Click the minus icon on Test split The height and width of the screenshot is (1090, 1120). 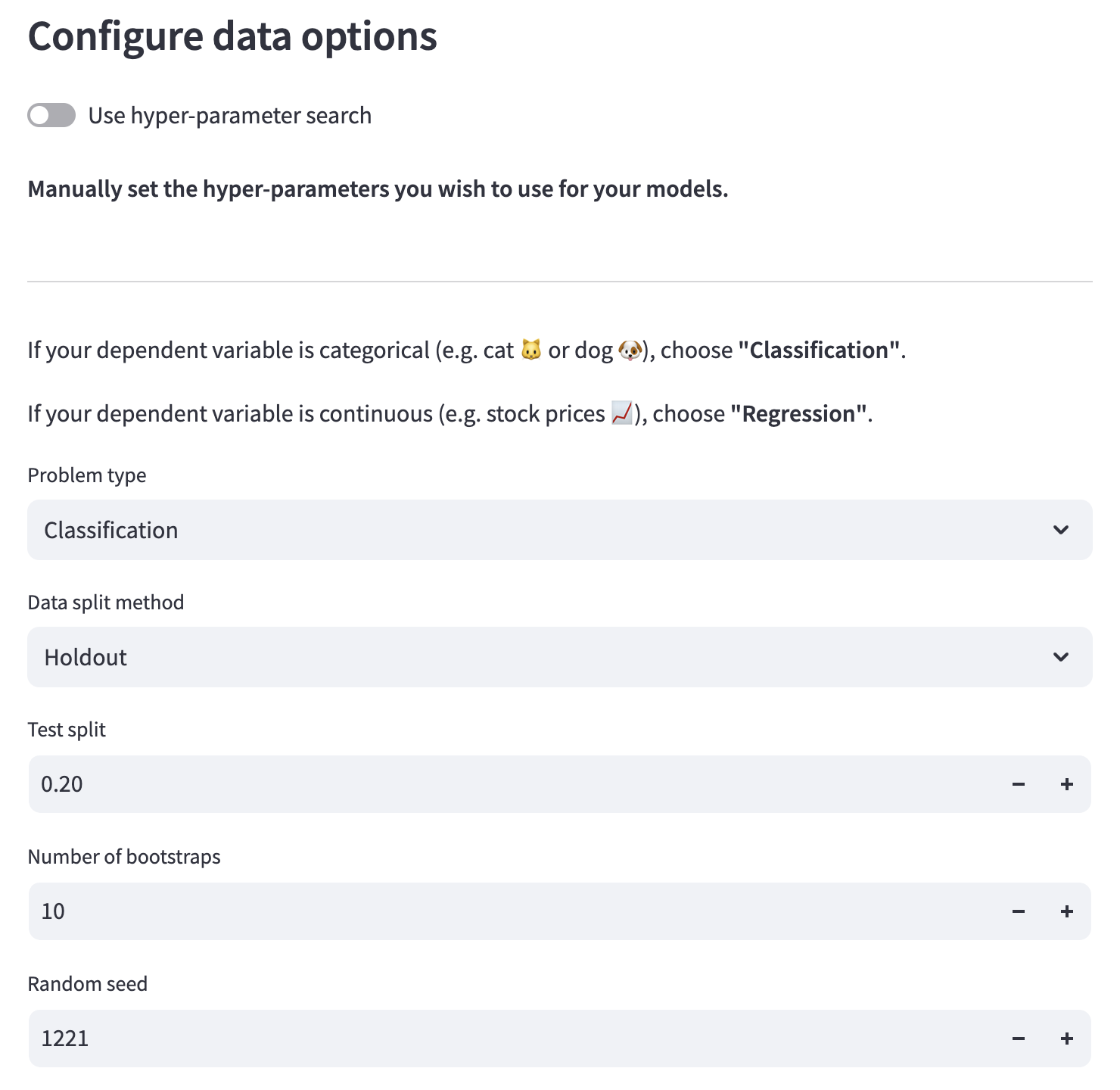pyautogui.click(x=1018, y=784)
